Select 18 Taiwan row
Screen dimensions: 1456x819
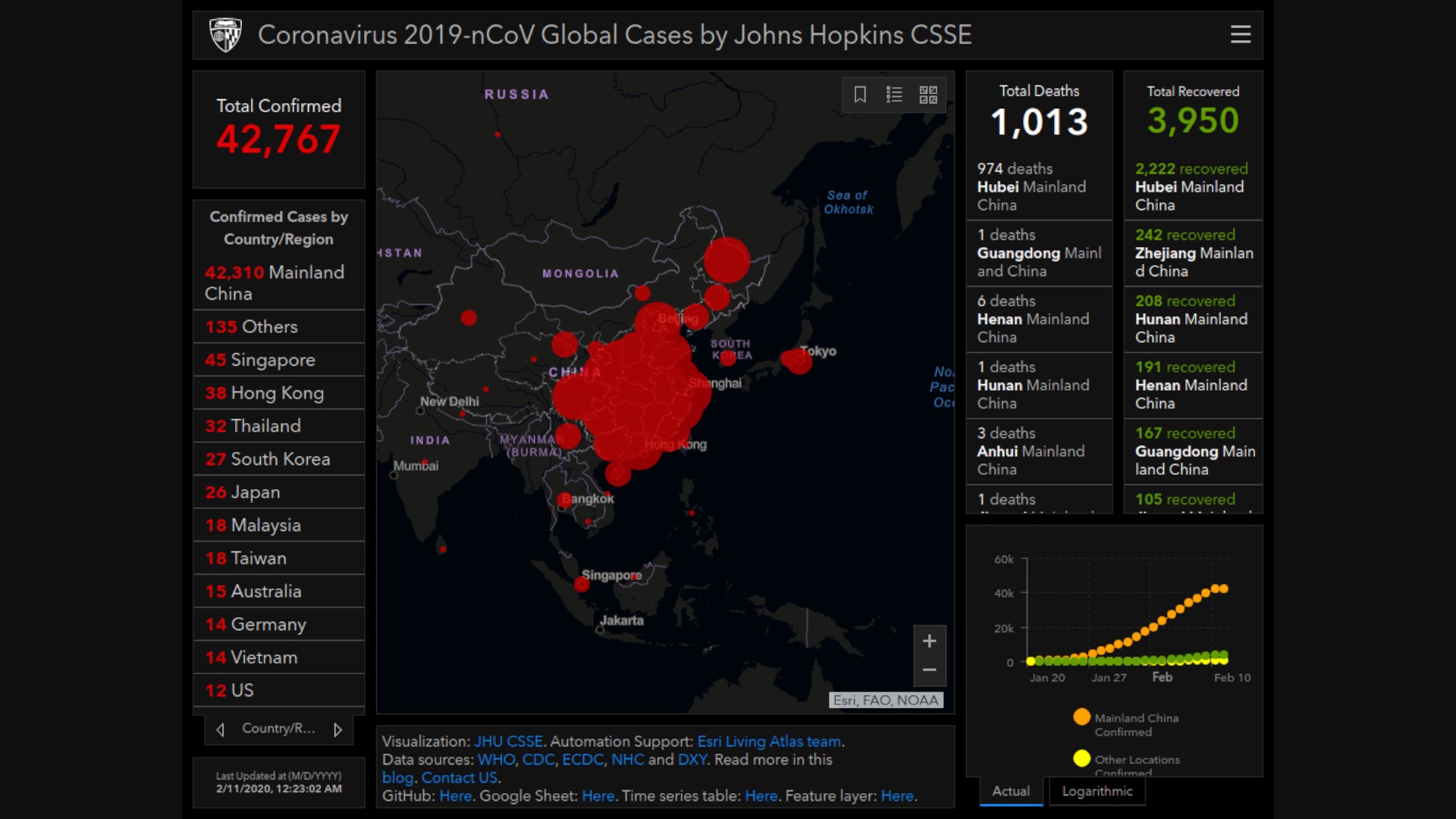click(279, 558)
